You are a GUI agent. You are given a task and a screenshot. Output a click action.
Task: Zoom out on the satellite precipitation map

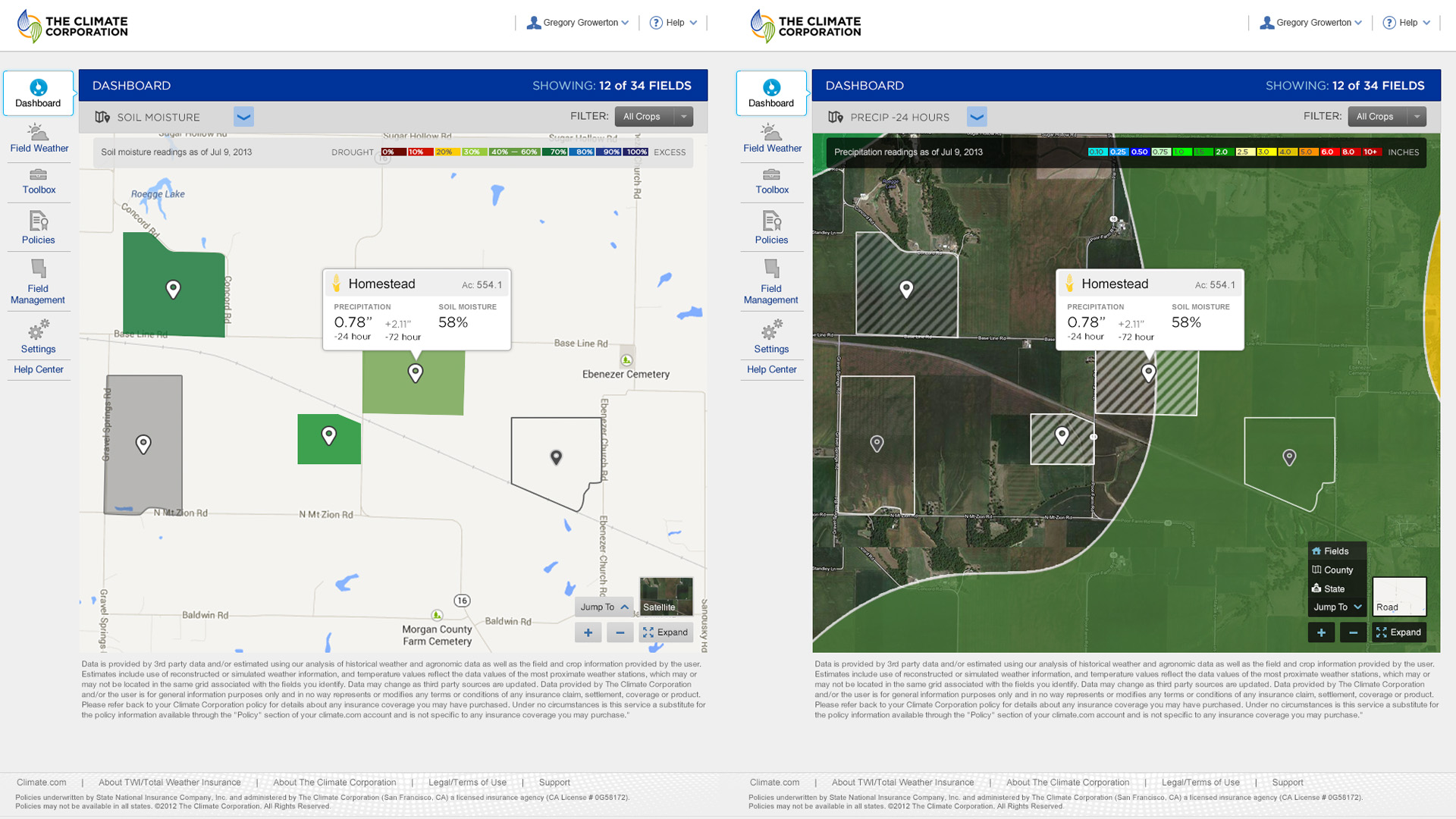coord(1353,632)
